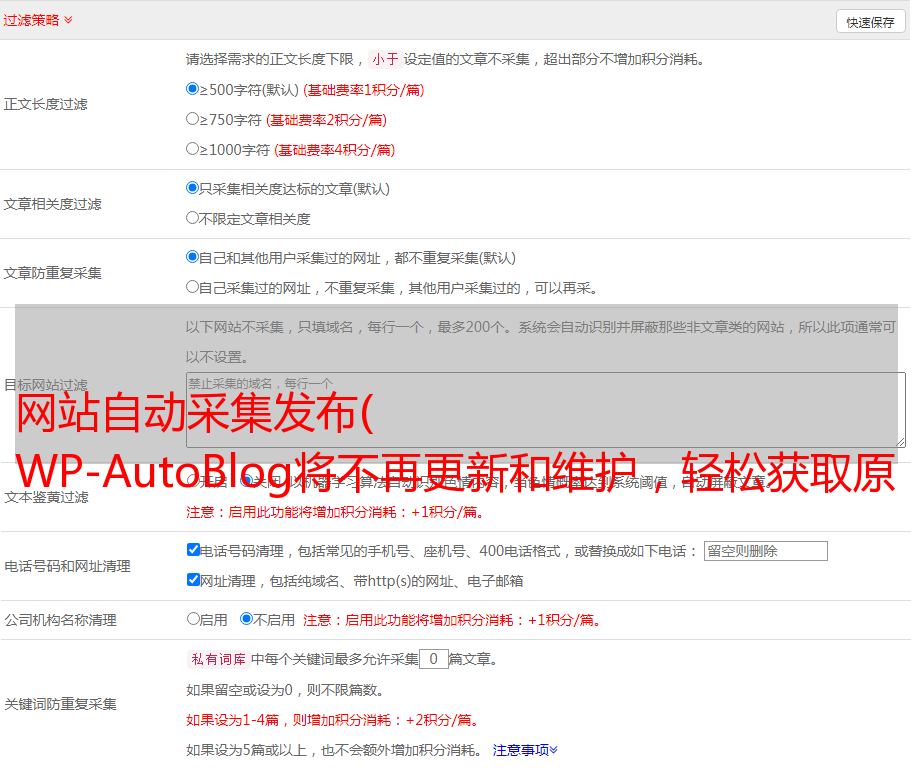The width and height of the screenshot is (912, 768).
Task: Select 不启用 for 公司机构名称清理
Action: point(247,619)
